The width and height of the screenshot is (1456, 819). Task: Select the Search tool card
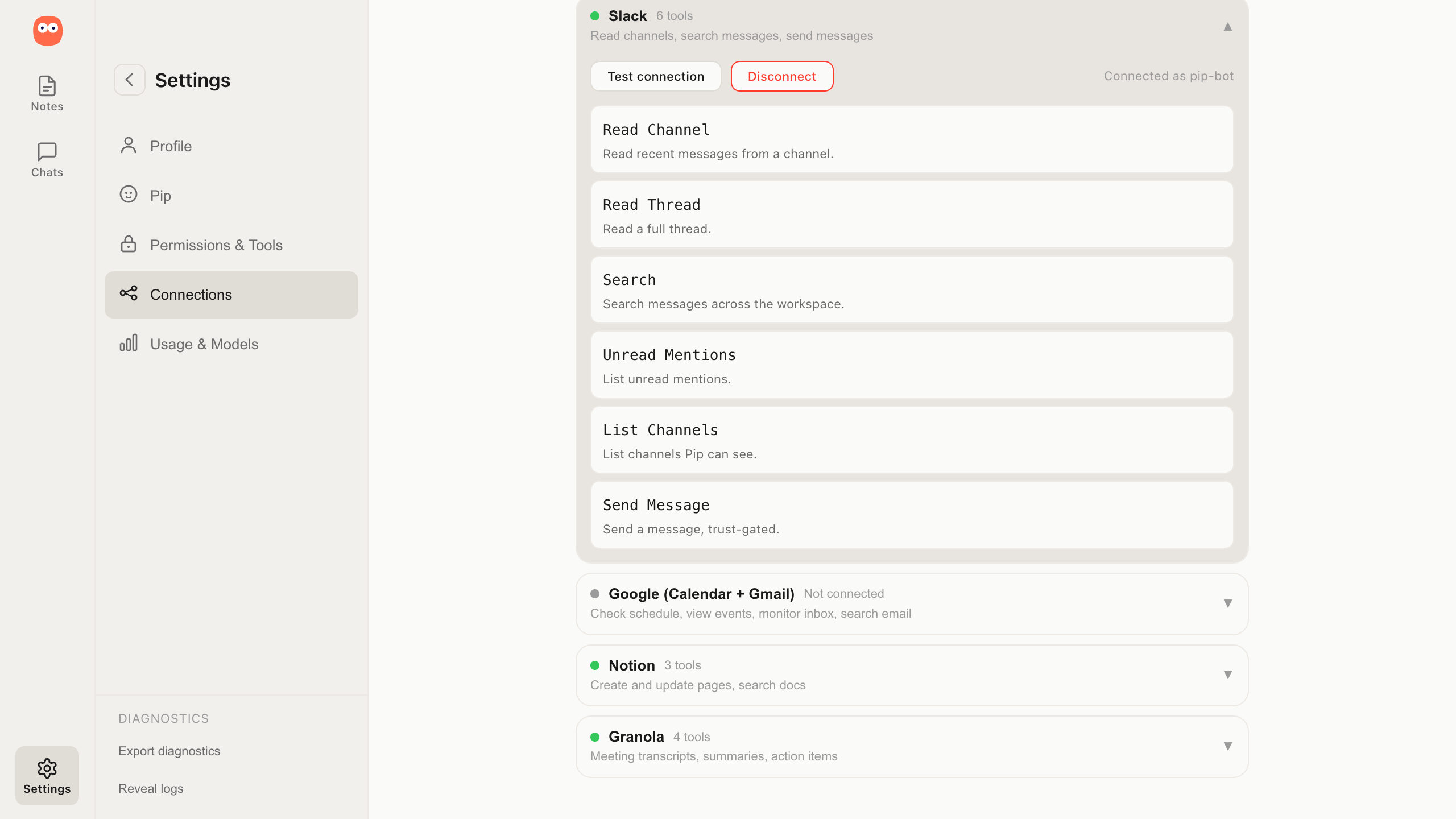point(912,289)
